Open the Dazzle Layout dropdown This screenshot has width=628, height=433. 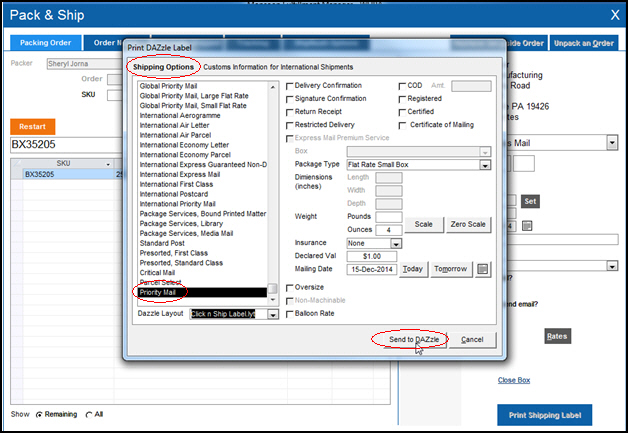[273, 314]
